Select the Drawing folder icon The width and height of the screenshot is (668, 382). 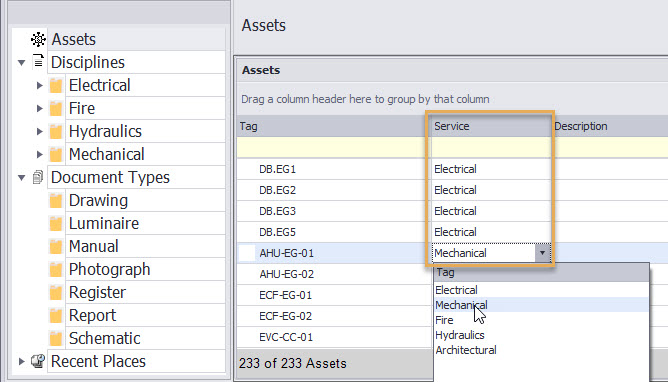click(56, 201)
